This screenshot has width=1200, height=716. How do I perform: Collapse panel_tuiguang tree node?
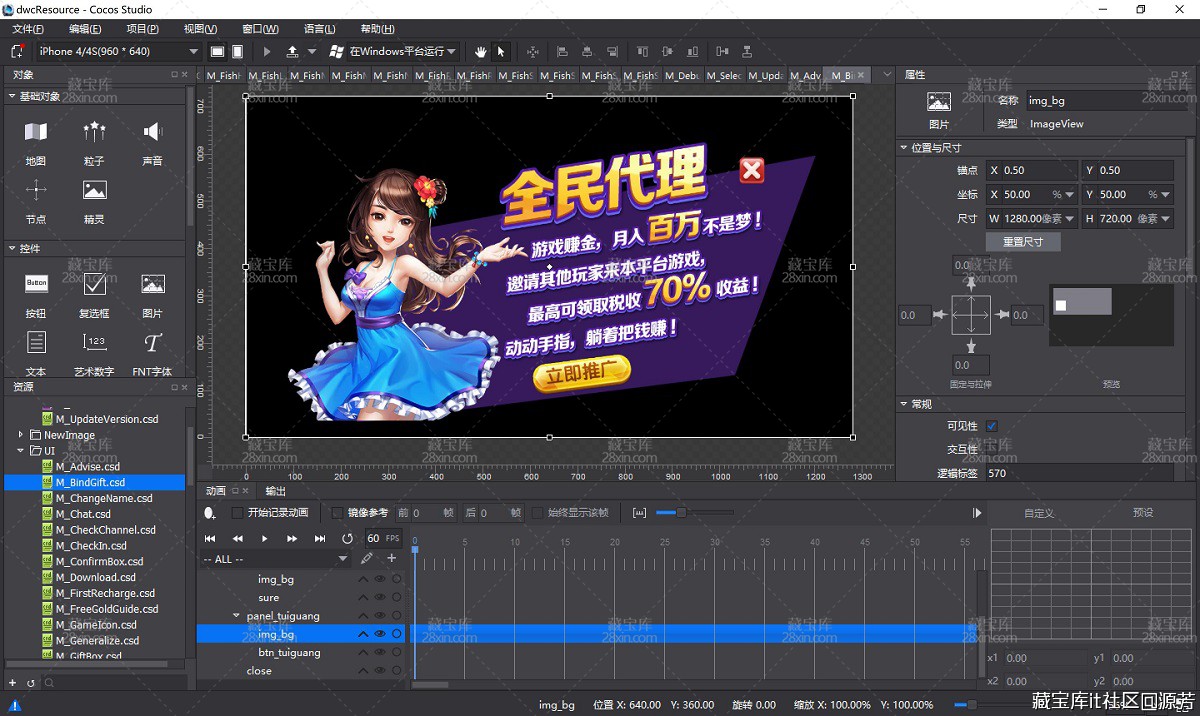click(x=237, y=616)
